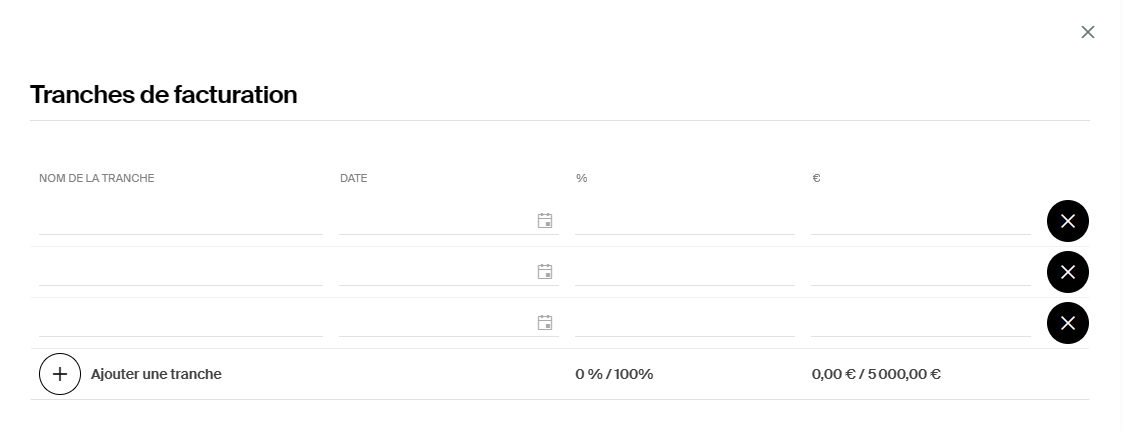This screenshot has width=1123, height=431.
Task: Open calendar picker in second tranche row
Action: (545, 271)
